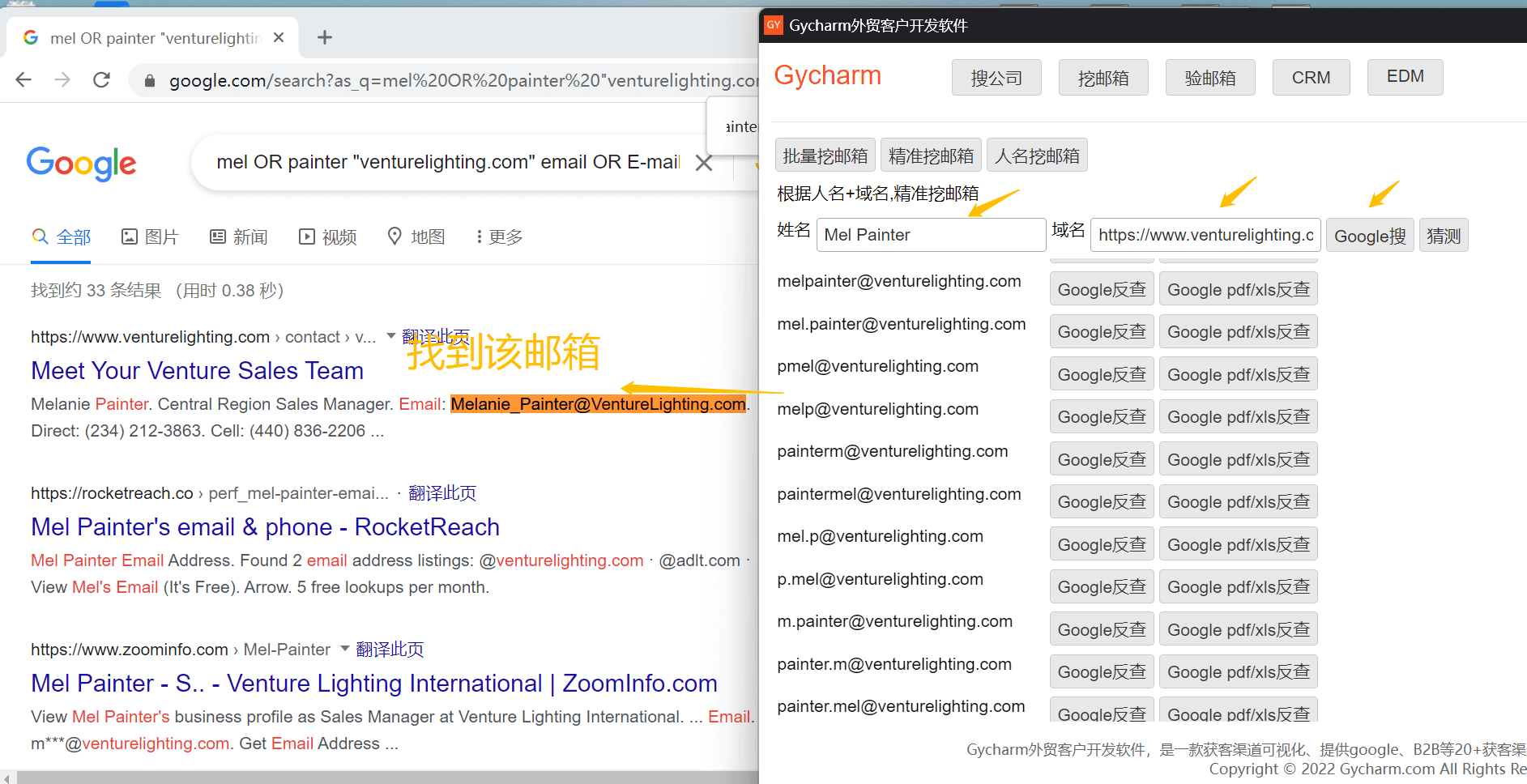The width and height of the screenshot is (1527, 784).
Task: Click the Google搜 button
Action: coord(1370,236)
